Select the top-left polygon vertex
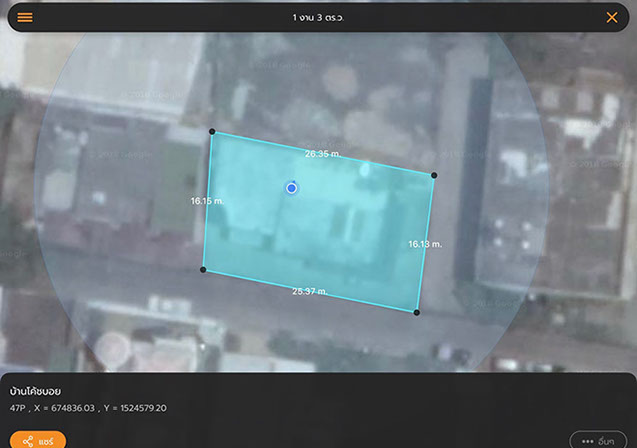This screenshot has width=637, height=448. click(x=211, y=131)
